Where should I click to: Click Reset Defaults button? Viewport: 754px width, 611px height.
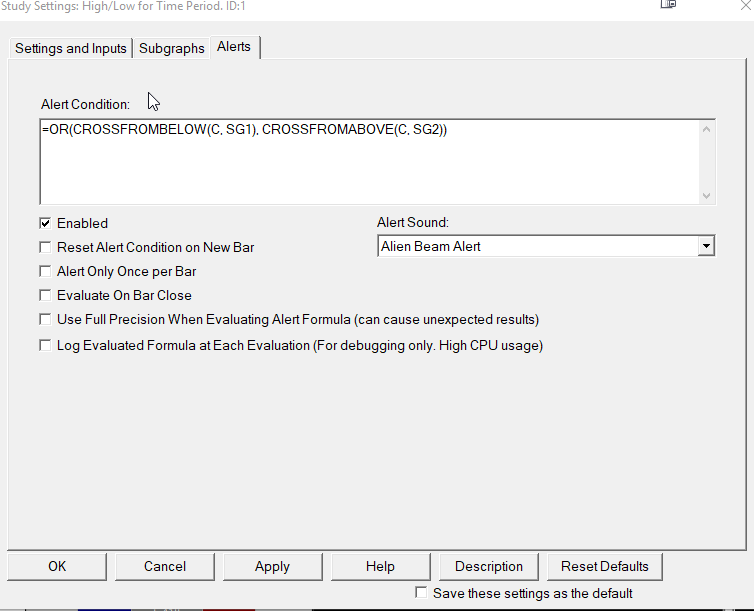coord(604,566)
